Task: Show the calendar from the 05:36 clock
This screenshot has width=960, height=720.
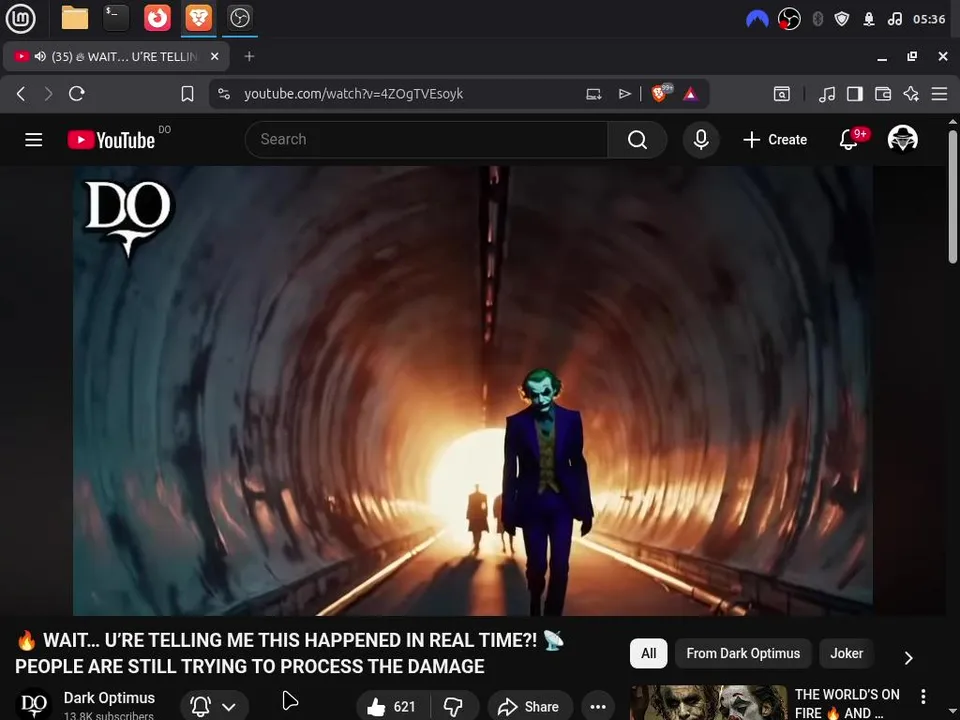Action: click(929, 19)
